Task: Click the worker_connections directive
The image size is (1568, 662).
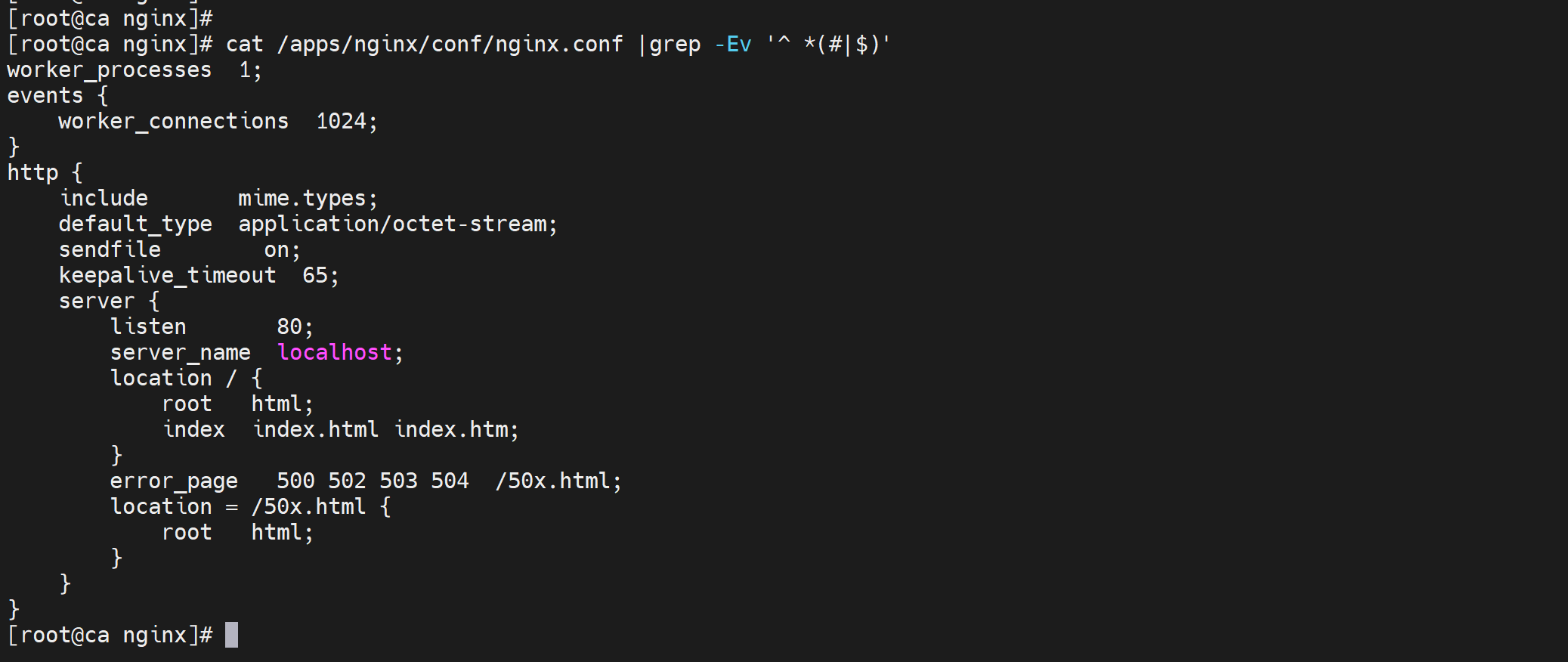Action: point(173,122)
